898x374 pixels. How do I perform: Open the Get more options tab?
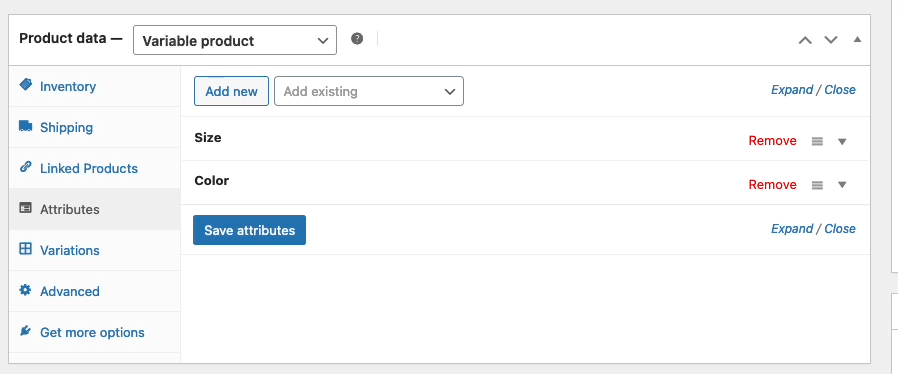click(94, 332)
